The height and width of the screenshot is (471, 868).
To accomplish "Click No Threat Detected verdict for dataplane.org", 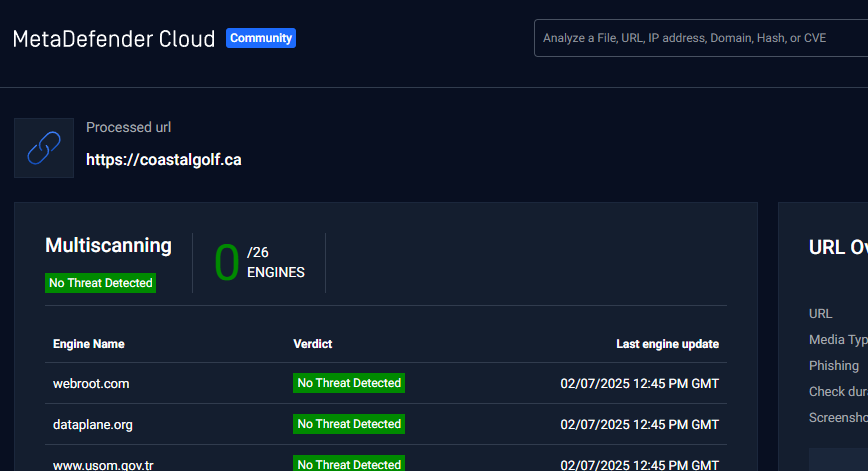I will click(349, 424).
